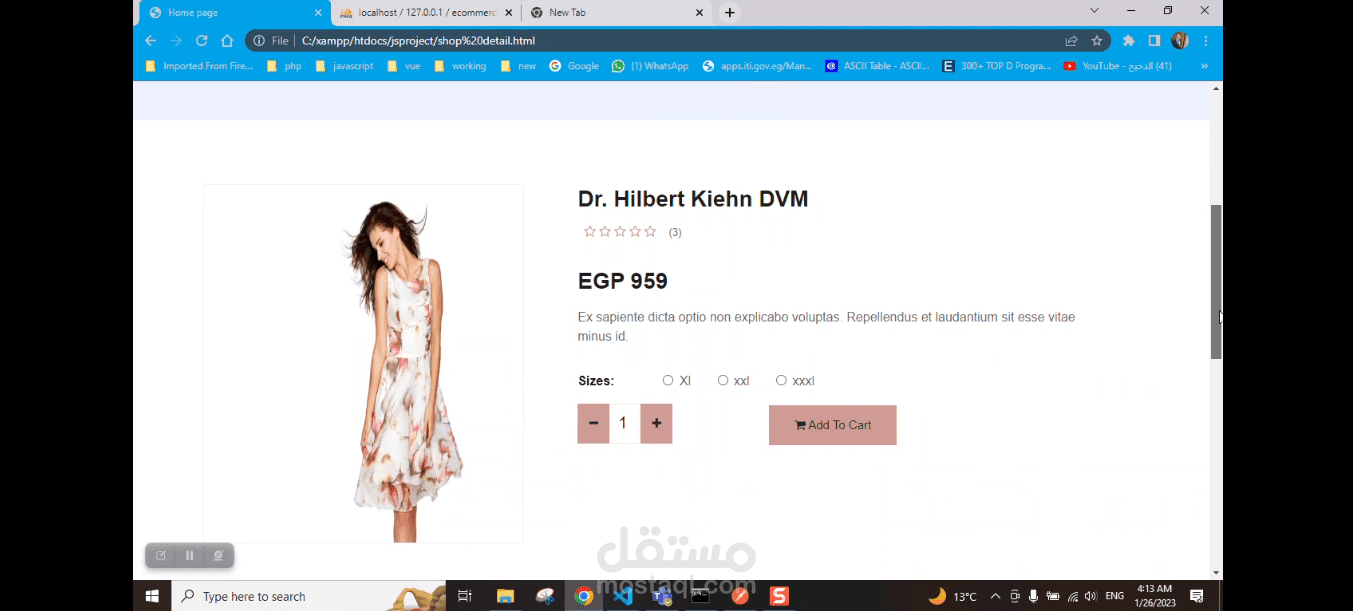Viewport: 1353px width, 611px height.
Task: Open the new bookmark folder
Action: click(x=518, y=66)
